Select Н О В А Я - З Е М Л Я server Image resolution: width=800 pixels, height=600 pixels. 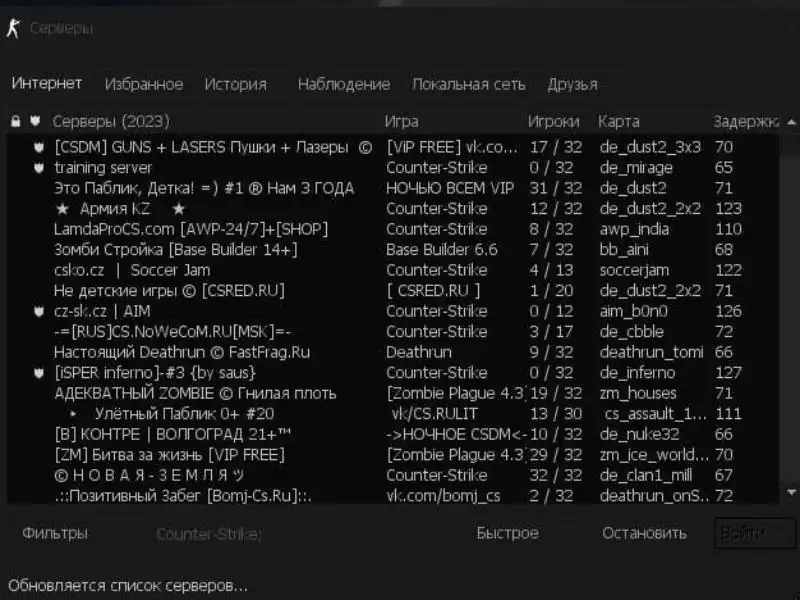pyautogui.click(x=393, y=475)
